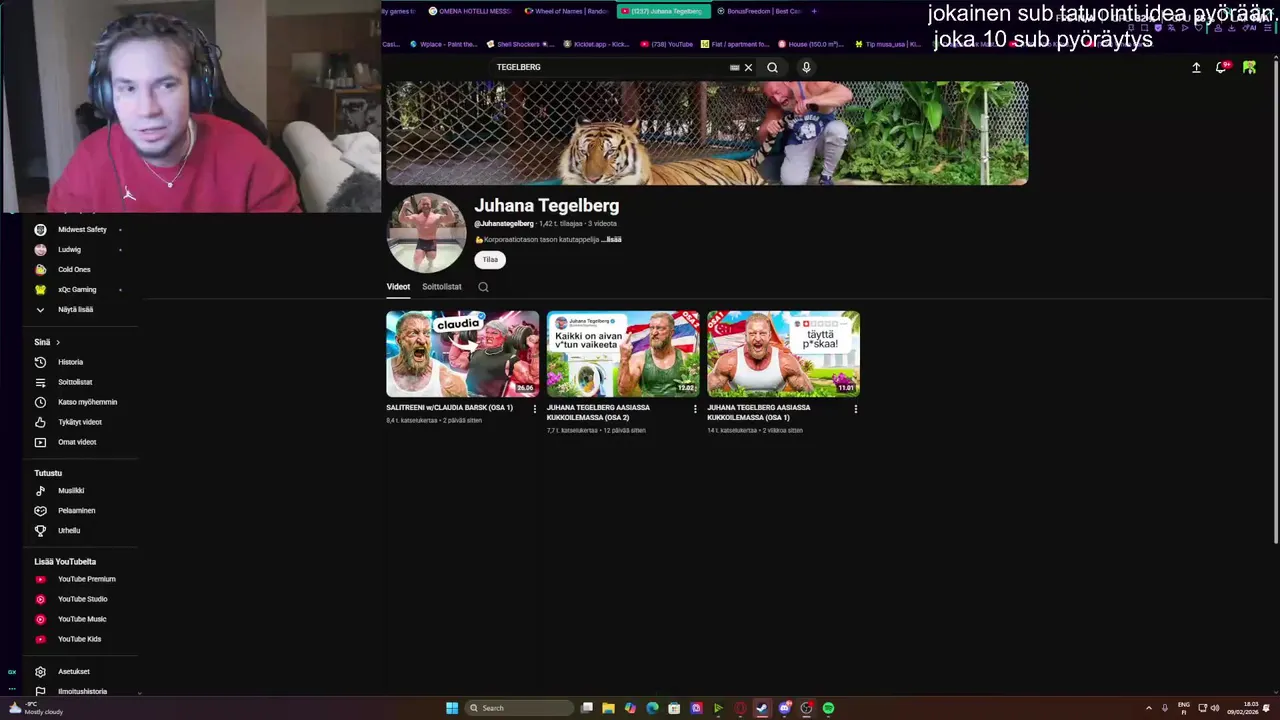Open YouTube notifications bell

pos(1221,68)
